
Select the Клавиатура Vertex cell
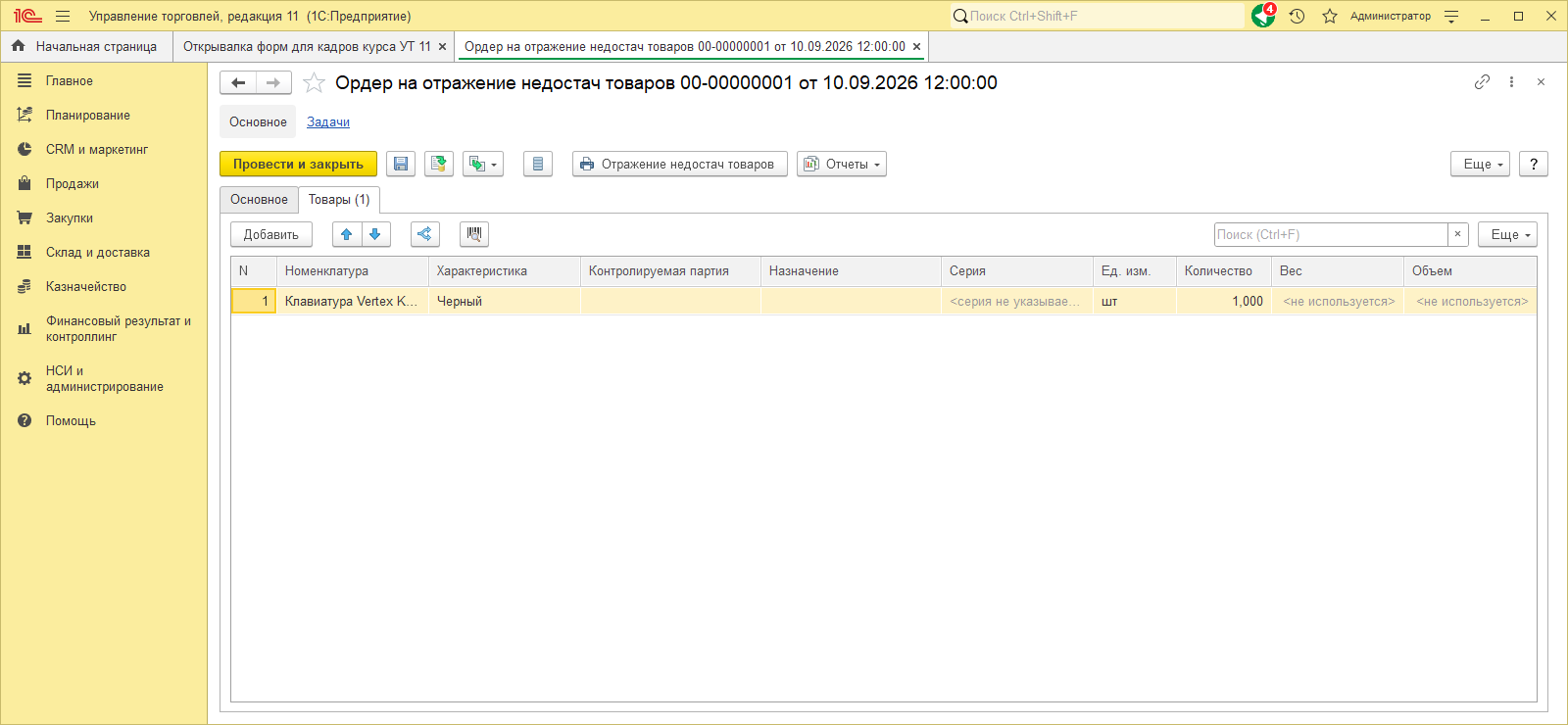point(352,302)
